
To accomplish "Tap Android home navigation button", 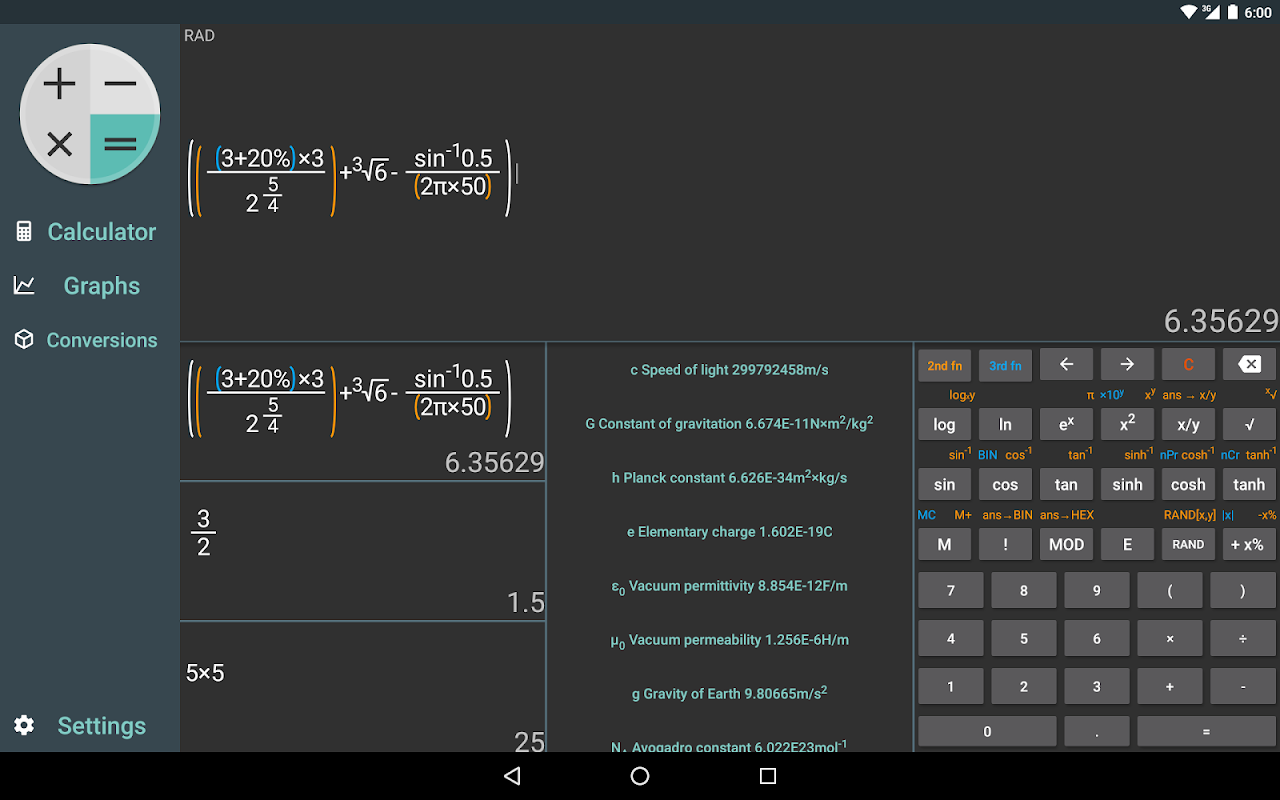I will pyautogui.click(x=640, y=776).
